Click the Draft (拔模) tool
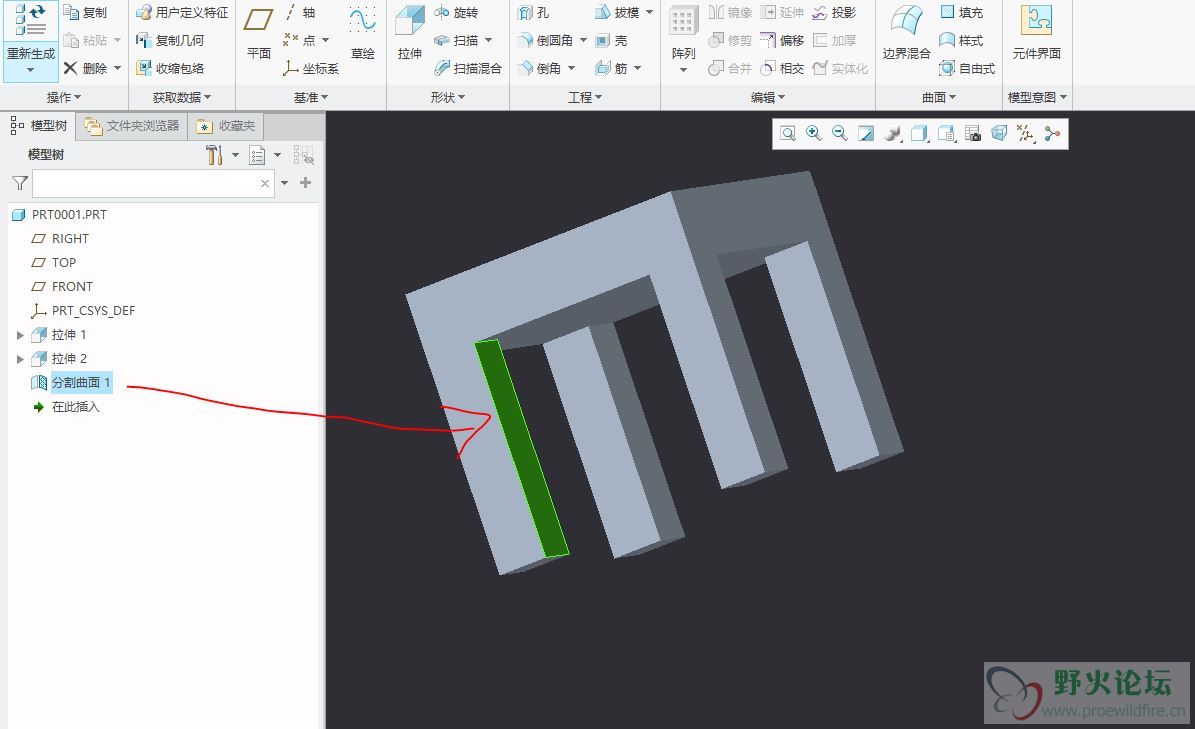This screenshot has height=729, width=1195. click(617, 13)
